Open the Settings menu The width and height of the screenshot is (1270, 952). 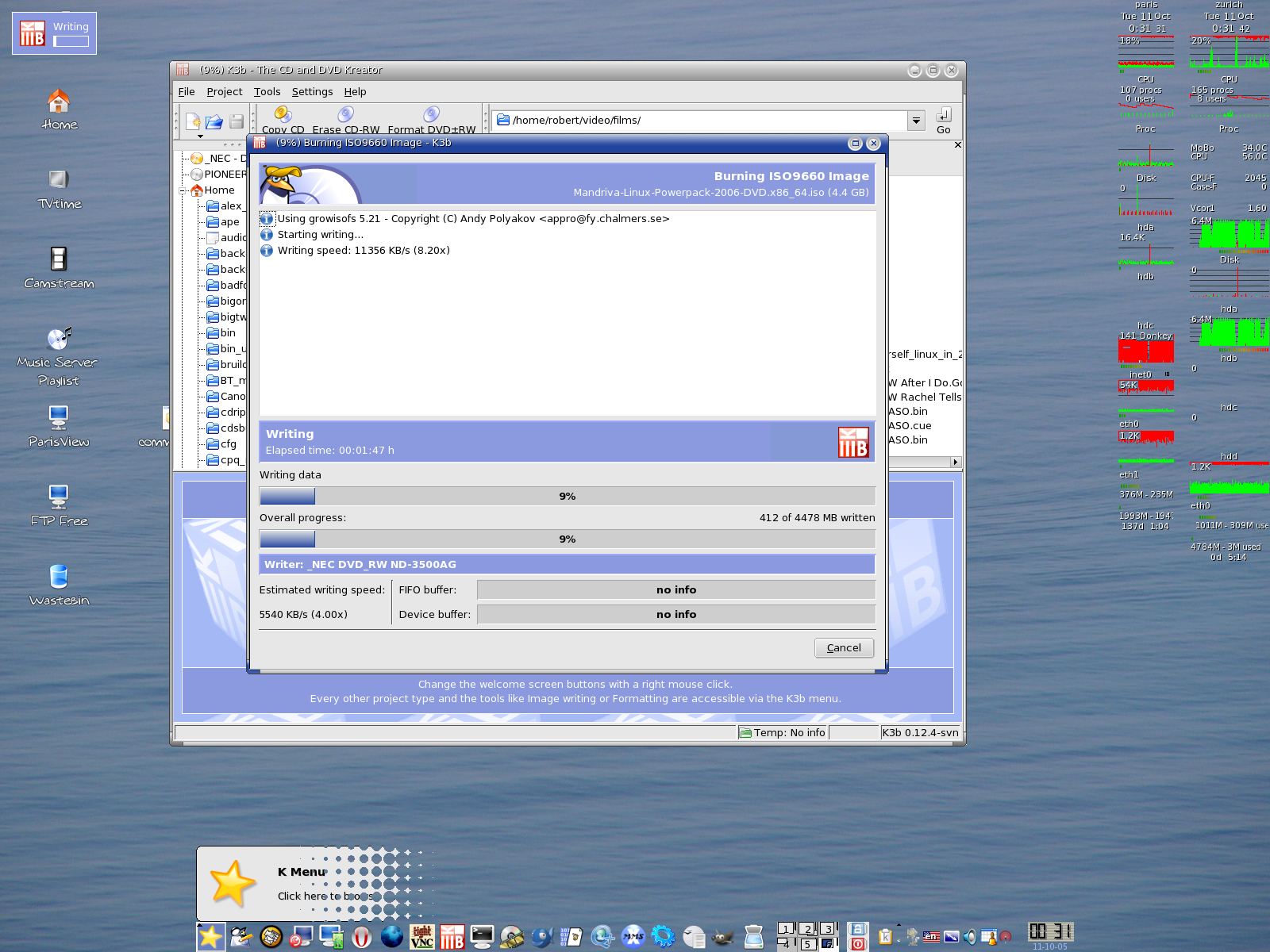312,92
